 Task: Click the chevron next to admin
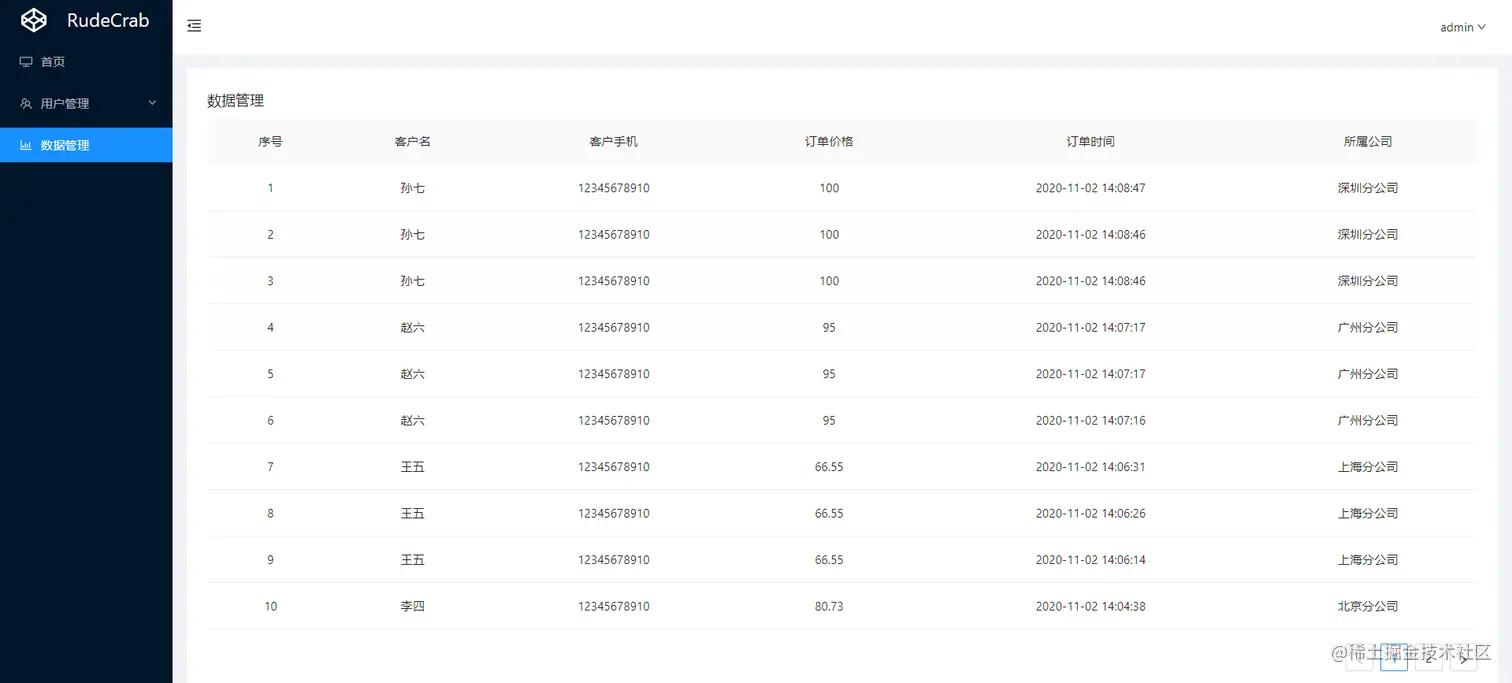(x=1480, y=27)
